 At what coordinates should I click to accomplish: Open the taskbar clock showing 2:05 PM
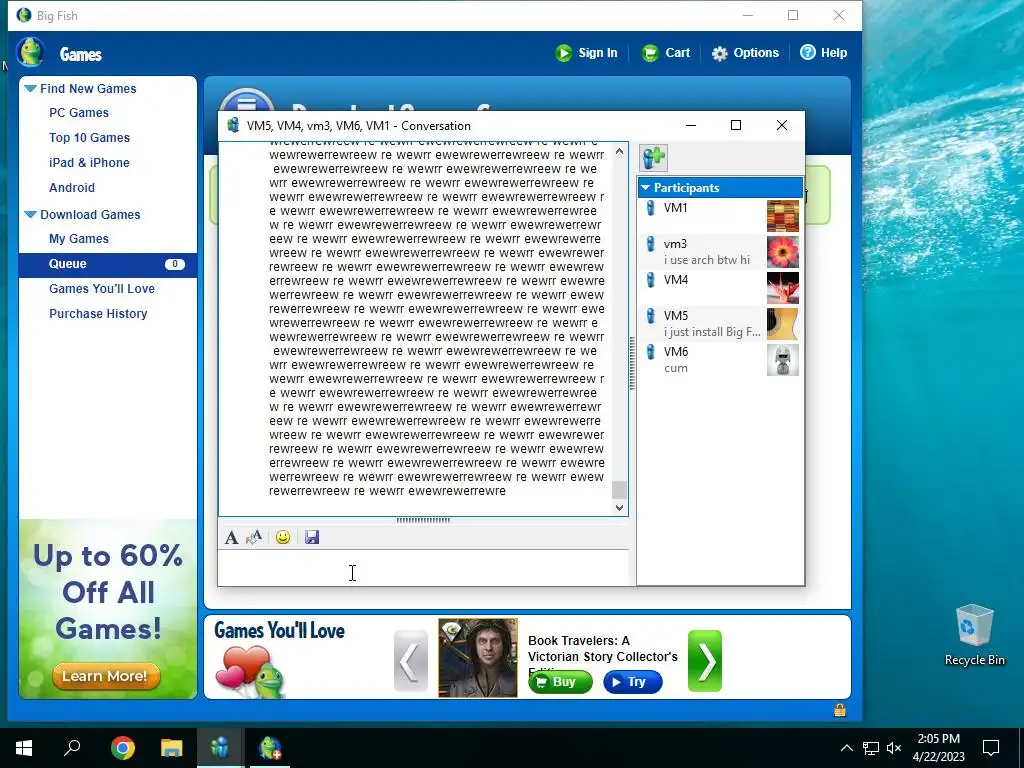pos(938,748)
